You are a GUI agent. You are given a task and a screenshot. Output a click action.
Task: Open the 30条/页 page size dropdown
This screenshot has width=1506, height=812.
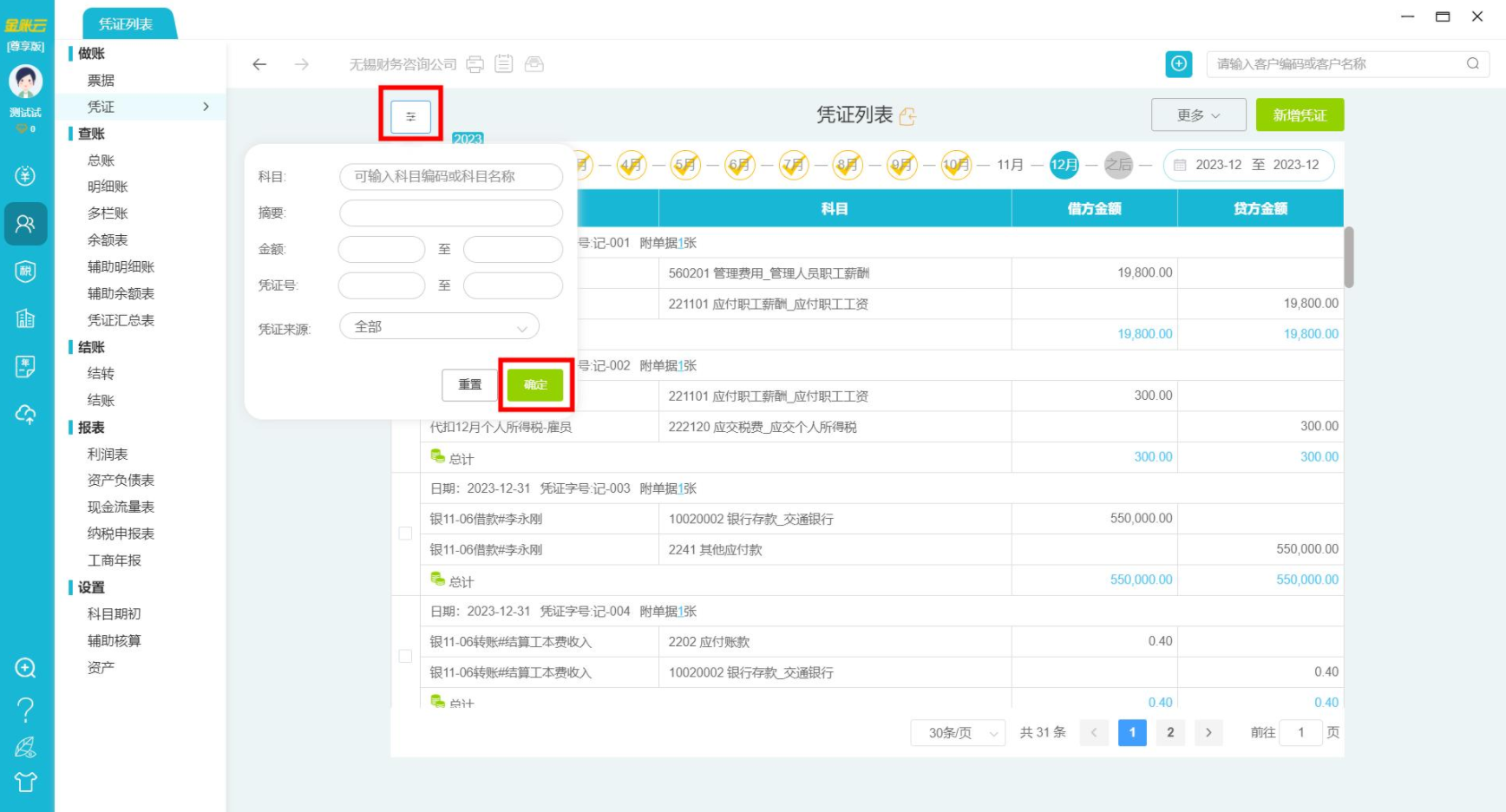point(958,733)
